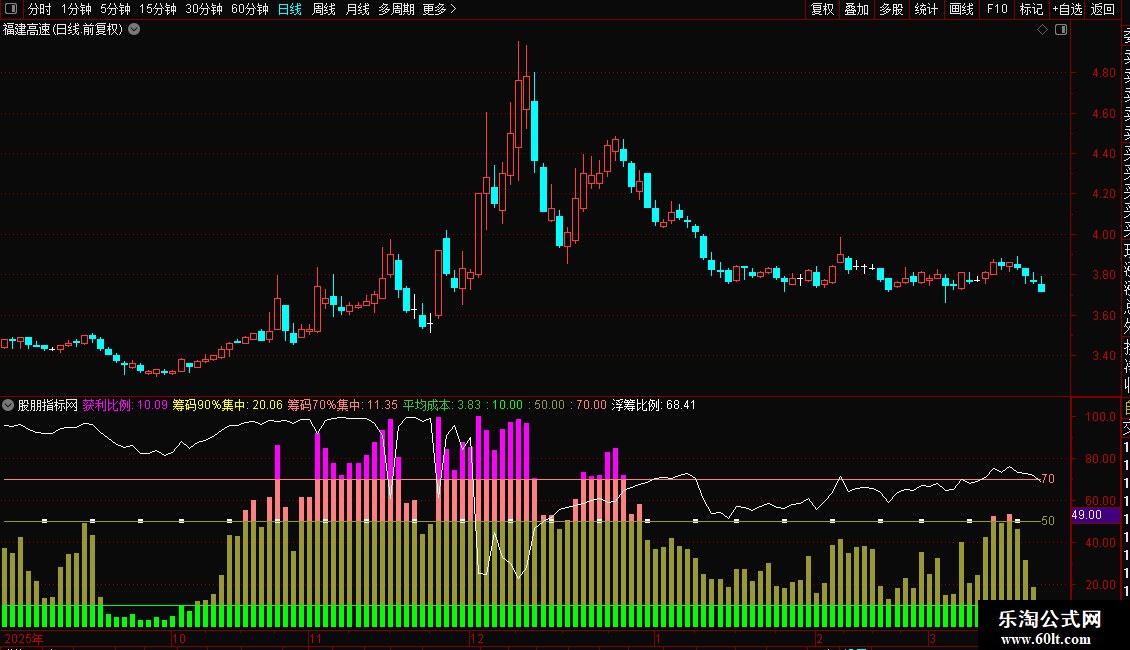Open dropdown next to 福建高速 title
Image resolution: width=1130 pixels, height=650 pixels.
tap(134, 30)
